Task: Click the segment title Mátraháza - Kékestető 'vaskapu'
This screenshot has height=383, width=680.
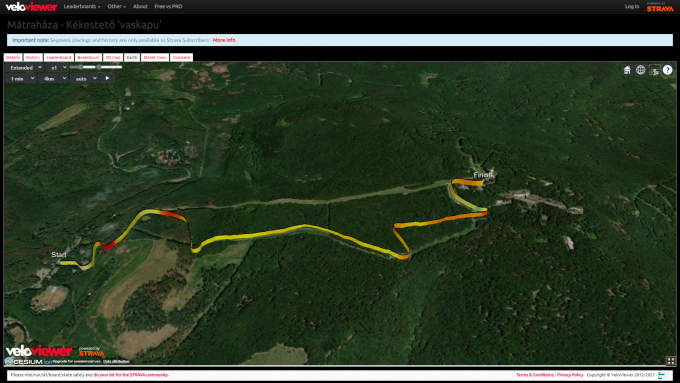Action: [84, 25]
